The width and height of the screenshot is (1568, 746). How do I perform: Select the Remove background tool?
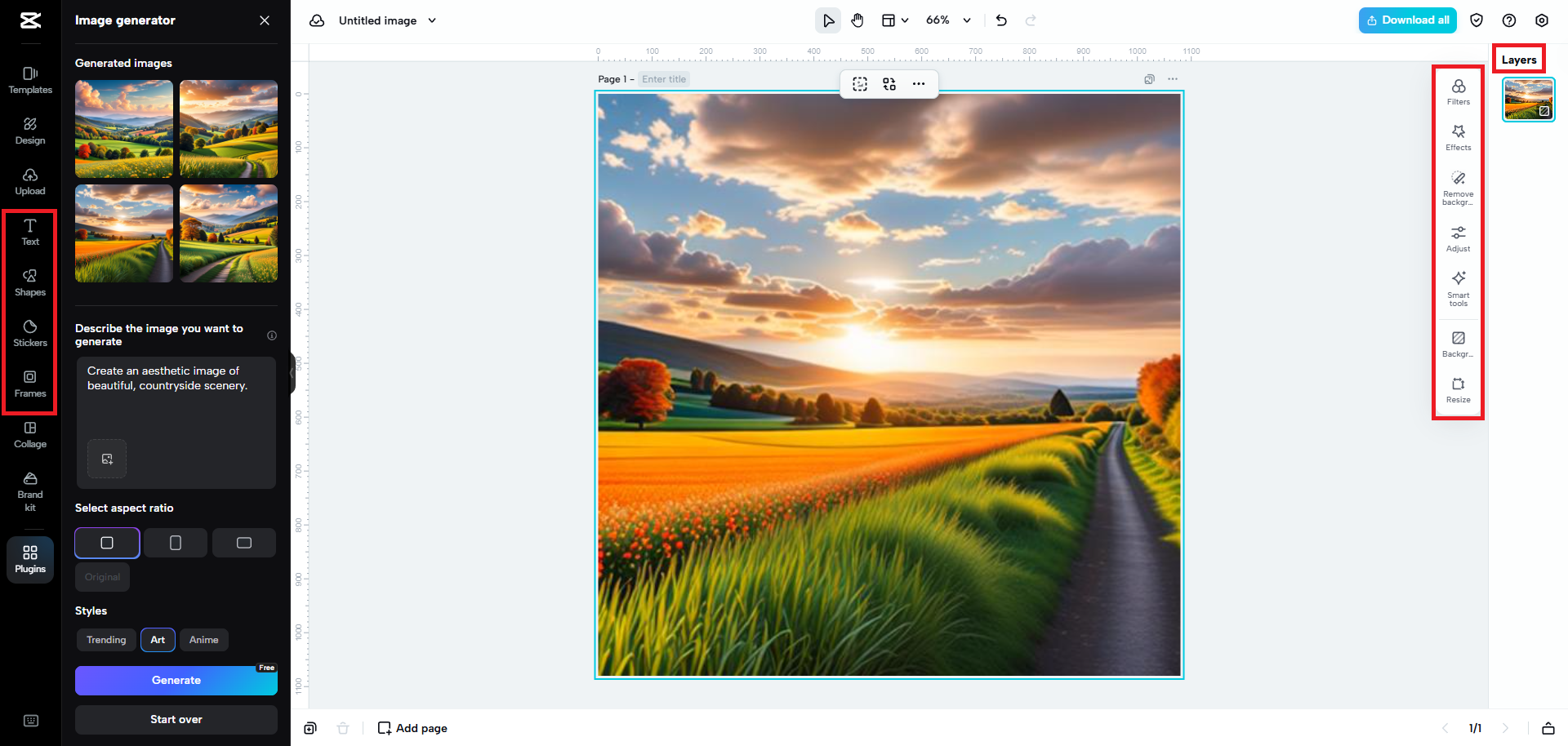pos(1458,188)
